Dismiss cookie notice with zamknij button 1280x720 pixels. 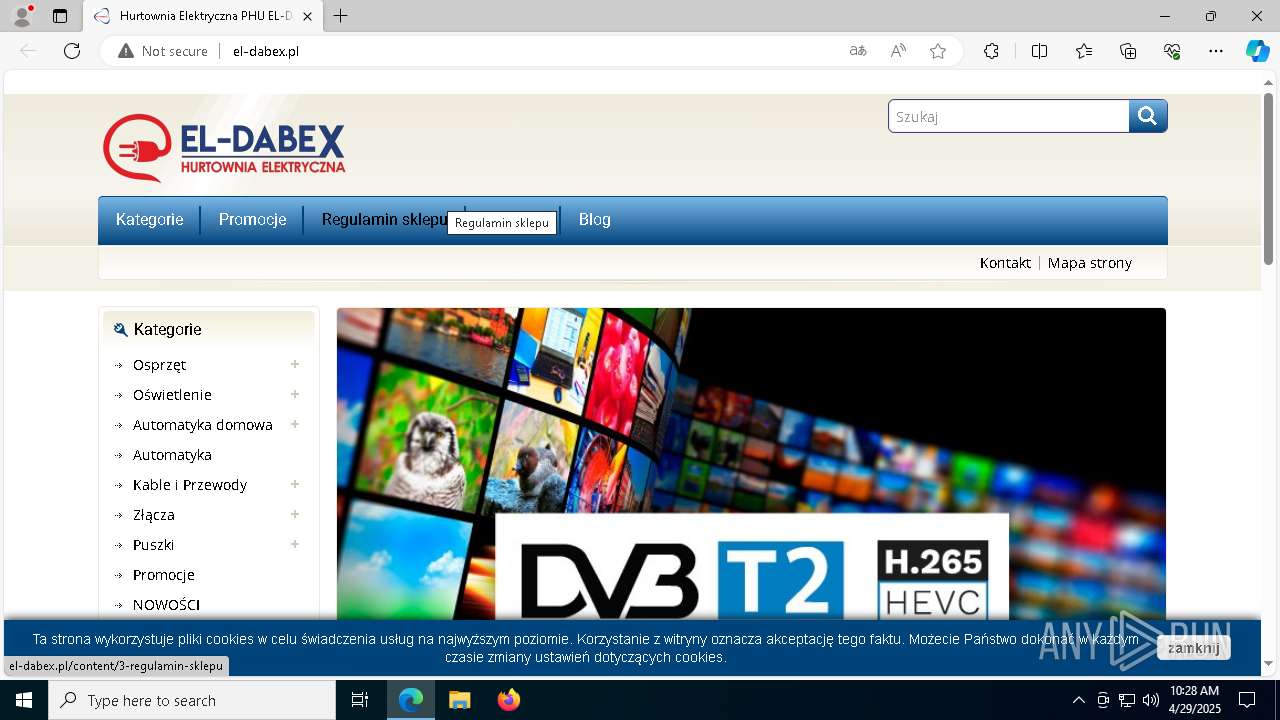[1193, 648]
